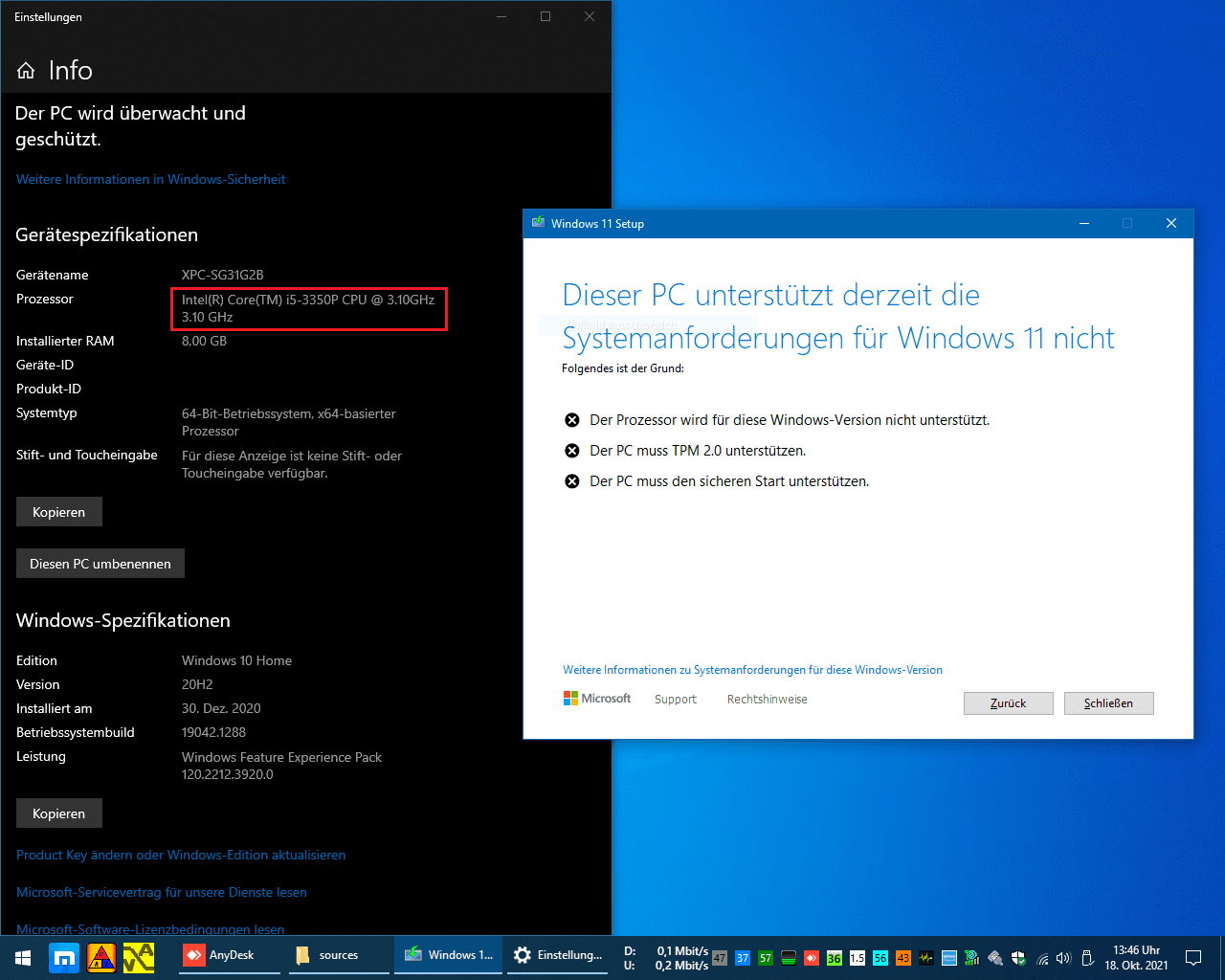Click Schließen in Windows 11 Setup
The height and width of the screenshot is (980, 1225).
(1109, 703)
